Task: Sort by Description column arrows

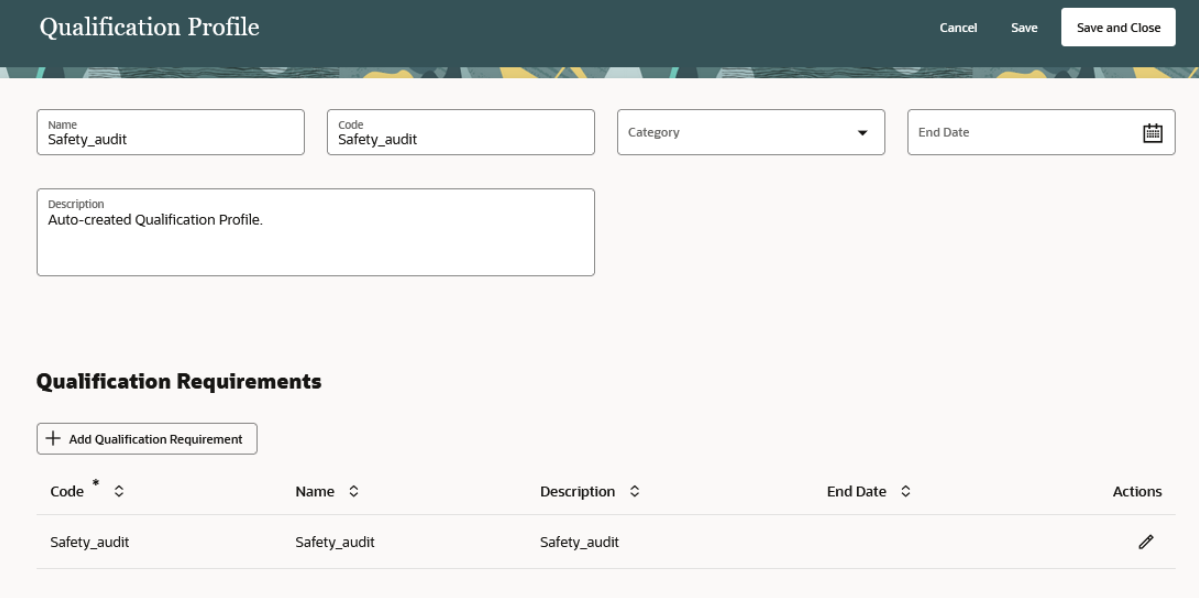Action: (635, 492)
